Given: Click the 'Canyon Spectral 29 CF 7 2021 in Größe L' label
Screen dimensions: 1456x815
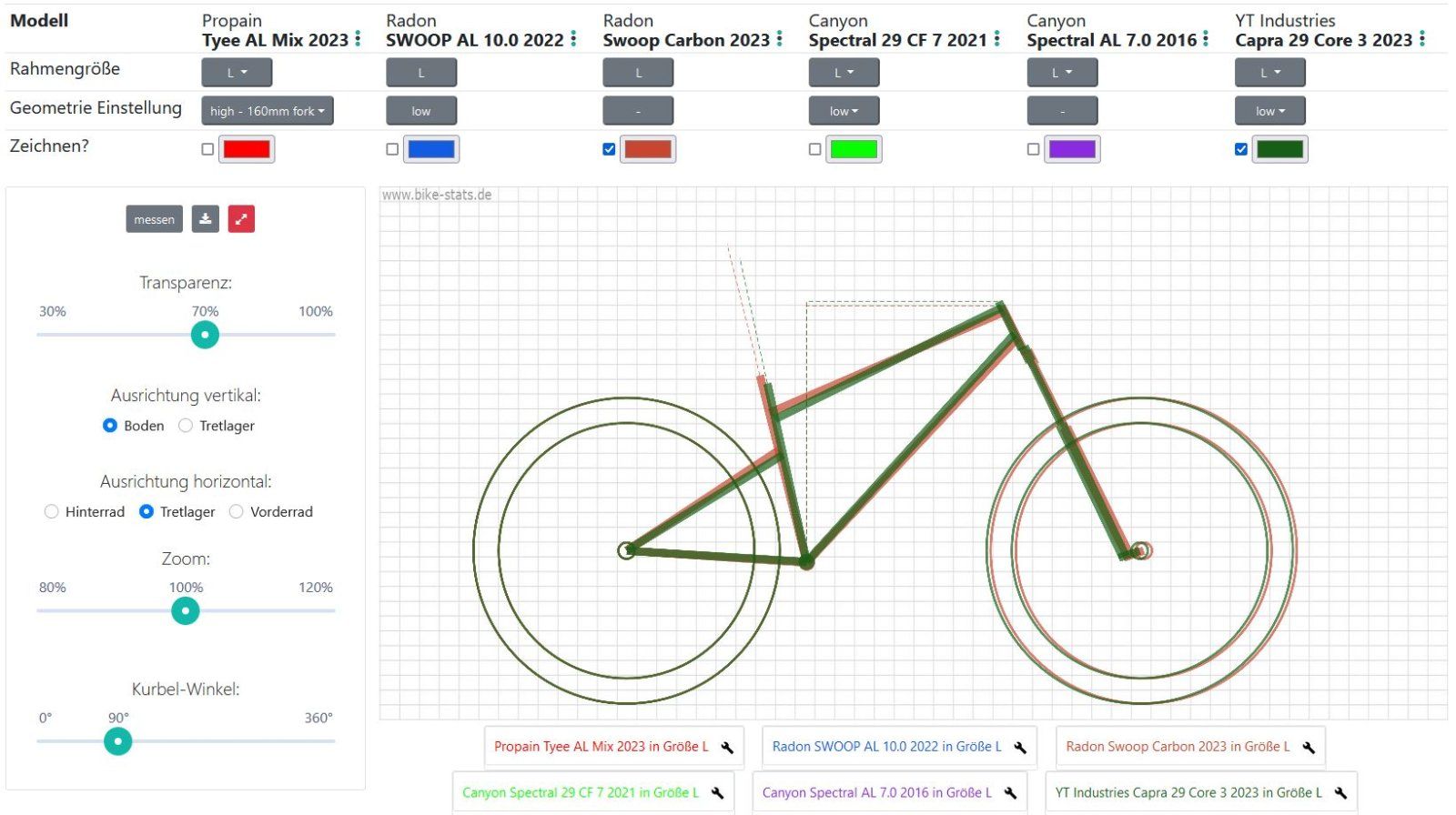Looking at the screenshot, I should coord(580,793).
